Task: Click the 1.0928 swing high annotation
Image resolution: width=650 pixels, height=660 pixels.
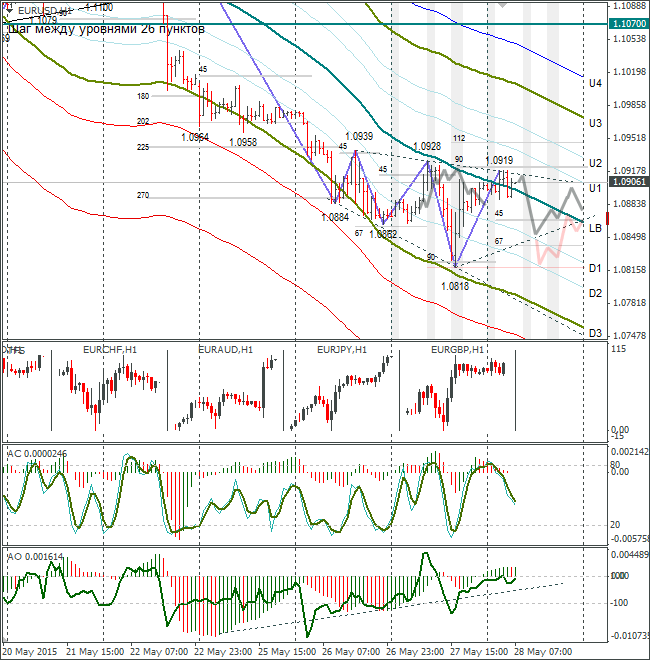Action: 427,146
